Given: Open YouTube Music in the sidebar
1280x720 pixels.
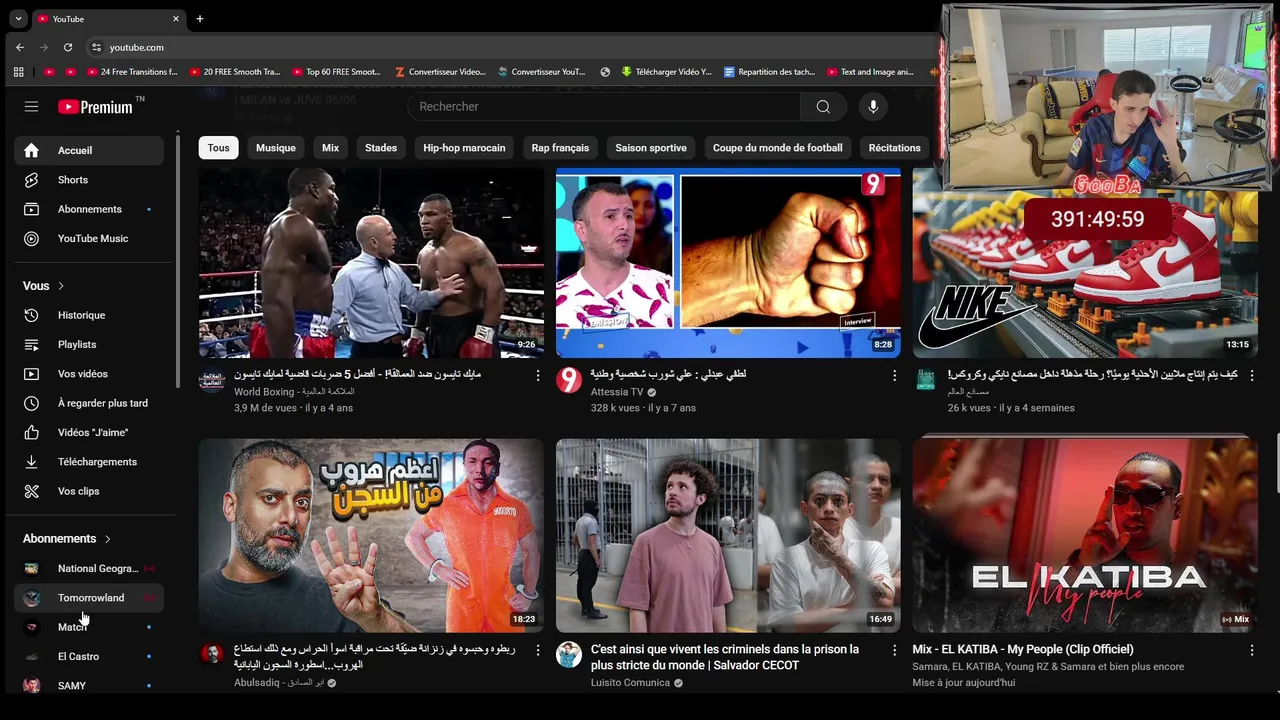Looking at the screenshot, I should 89,238.
